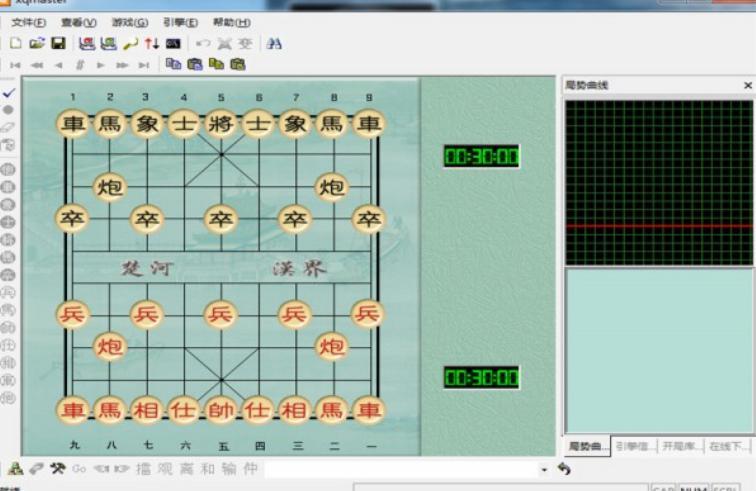Click the binoculars search icon
Image resolution: width=756 pixels, height=491 pixels.
pos(274,43)
